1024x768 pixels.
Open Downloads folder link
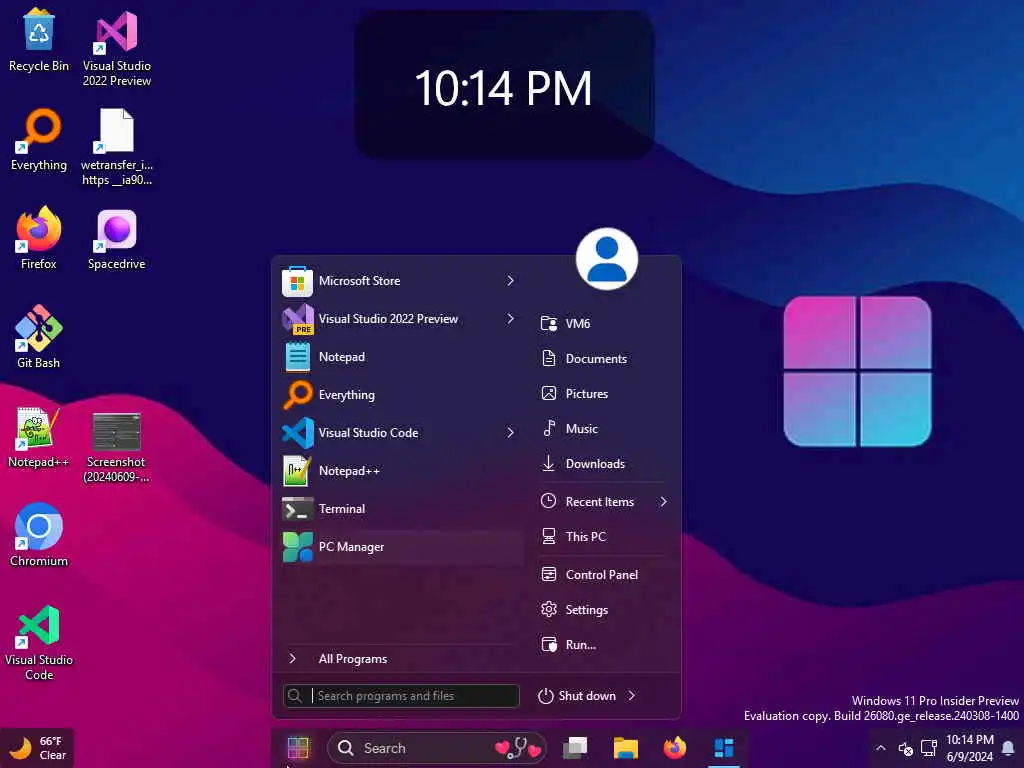coord(603,464)
